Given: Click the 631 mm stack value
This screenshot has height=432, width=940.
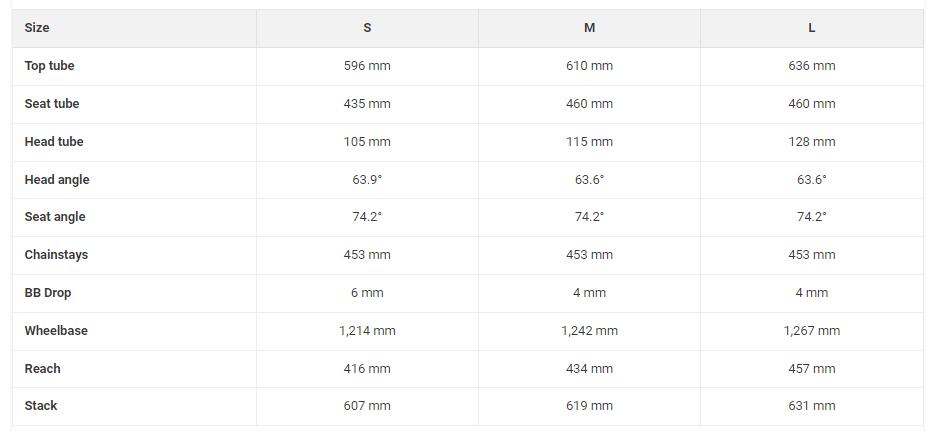Looking at the screenshot, I should coord(812,406).
